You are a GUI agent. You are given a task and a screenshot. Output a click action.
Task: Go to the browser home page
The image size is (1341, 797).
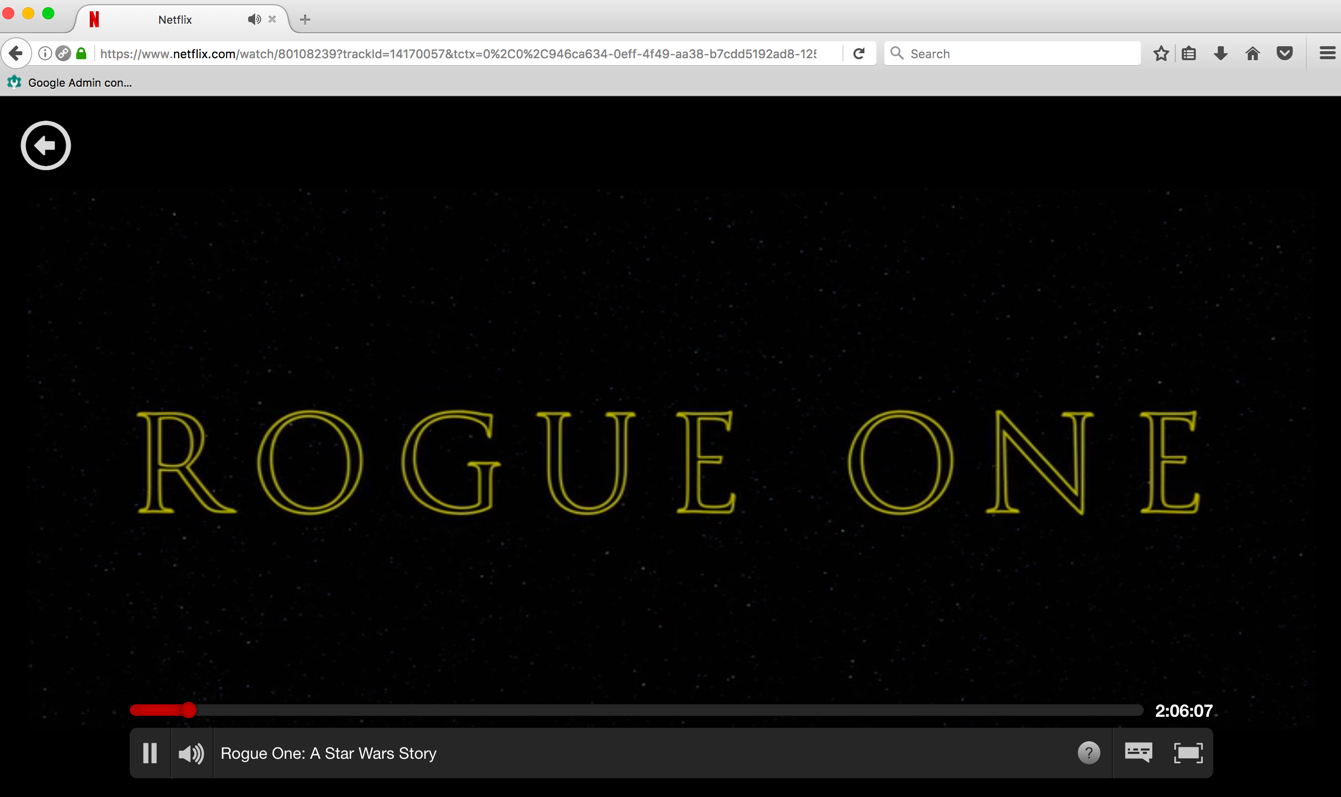[1253, 53]
